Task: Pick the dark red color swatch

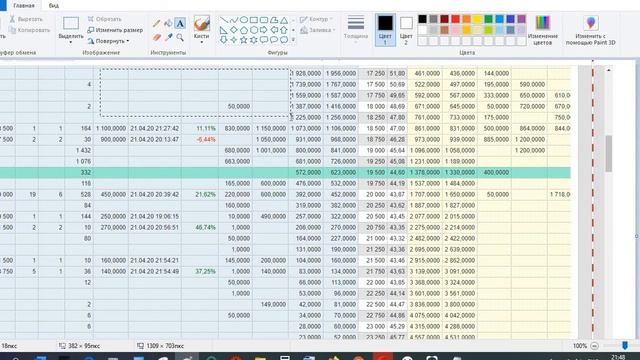Action: coord(444,19)
